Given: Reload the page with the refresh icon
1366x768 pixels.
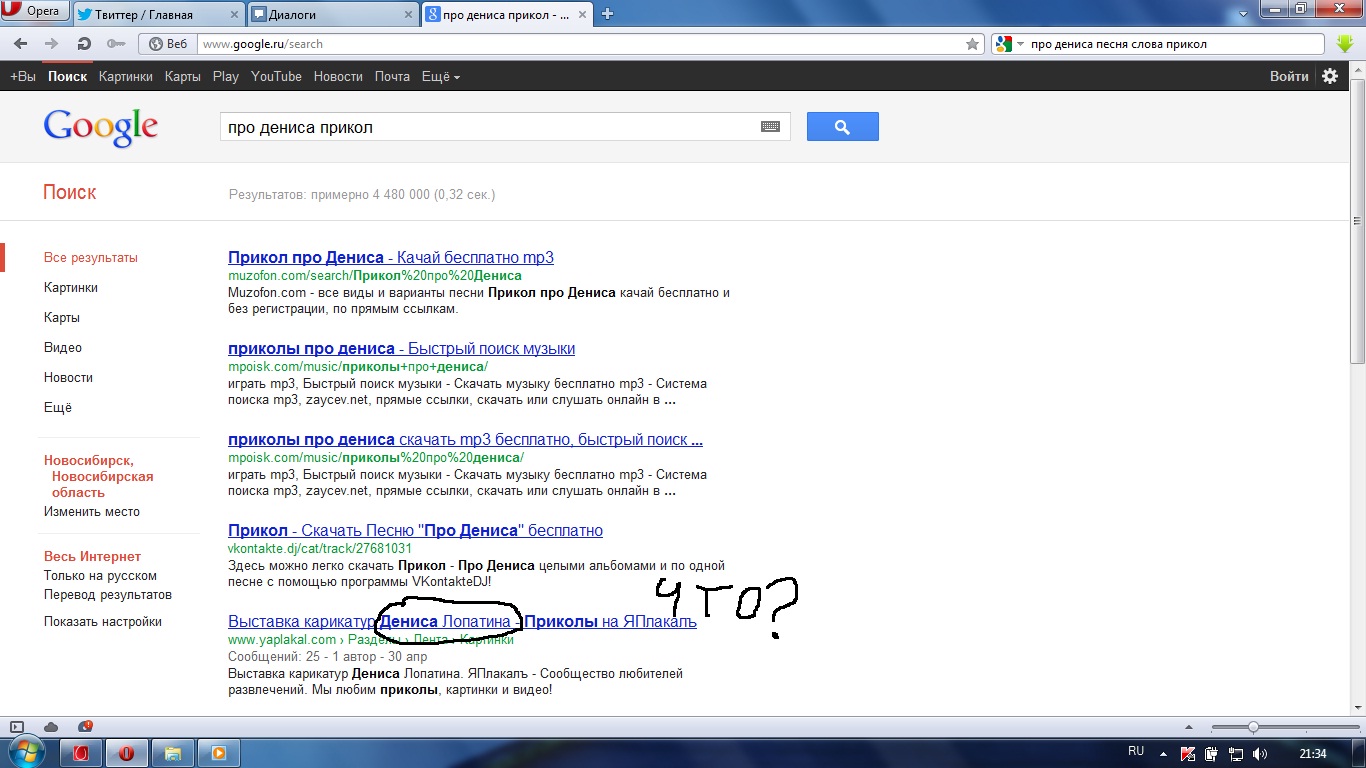Looking at the screenshot, I should (x=84, y=44).
